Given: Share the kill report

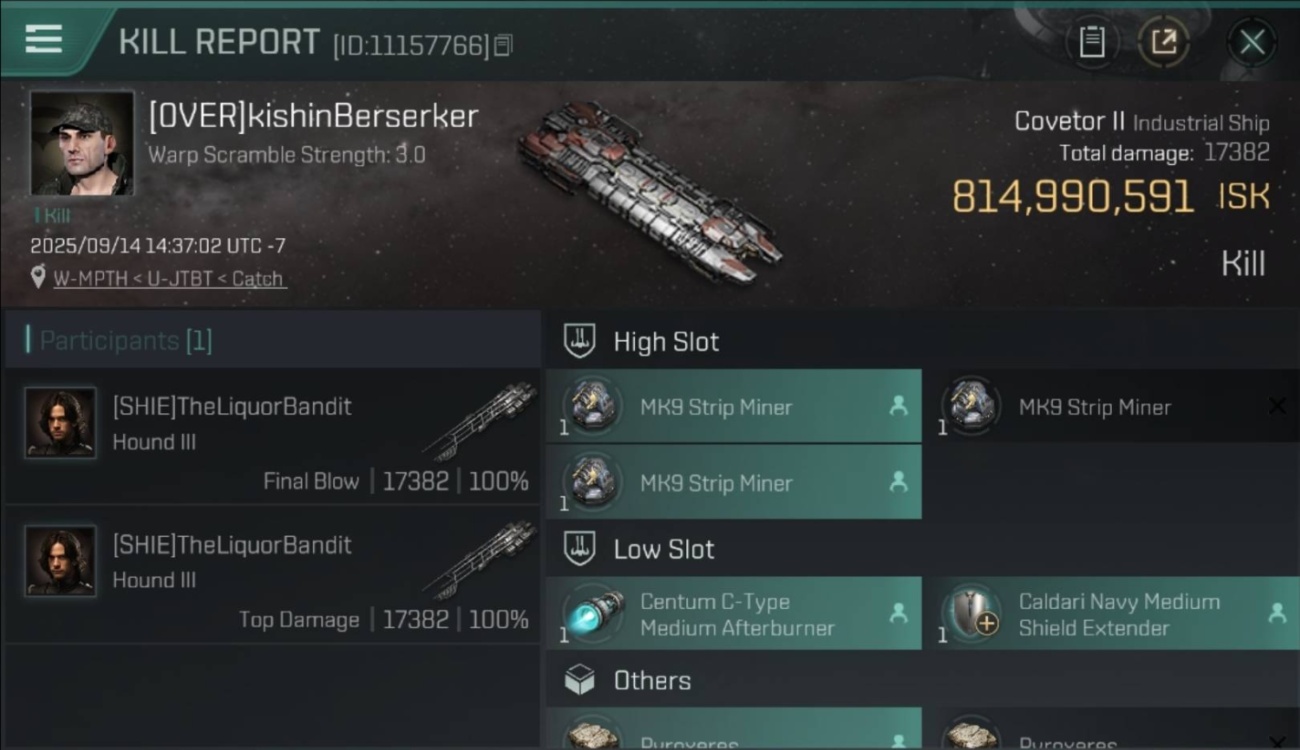Looking at the screenshot, I should [1163, 42].
